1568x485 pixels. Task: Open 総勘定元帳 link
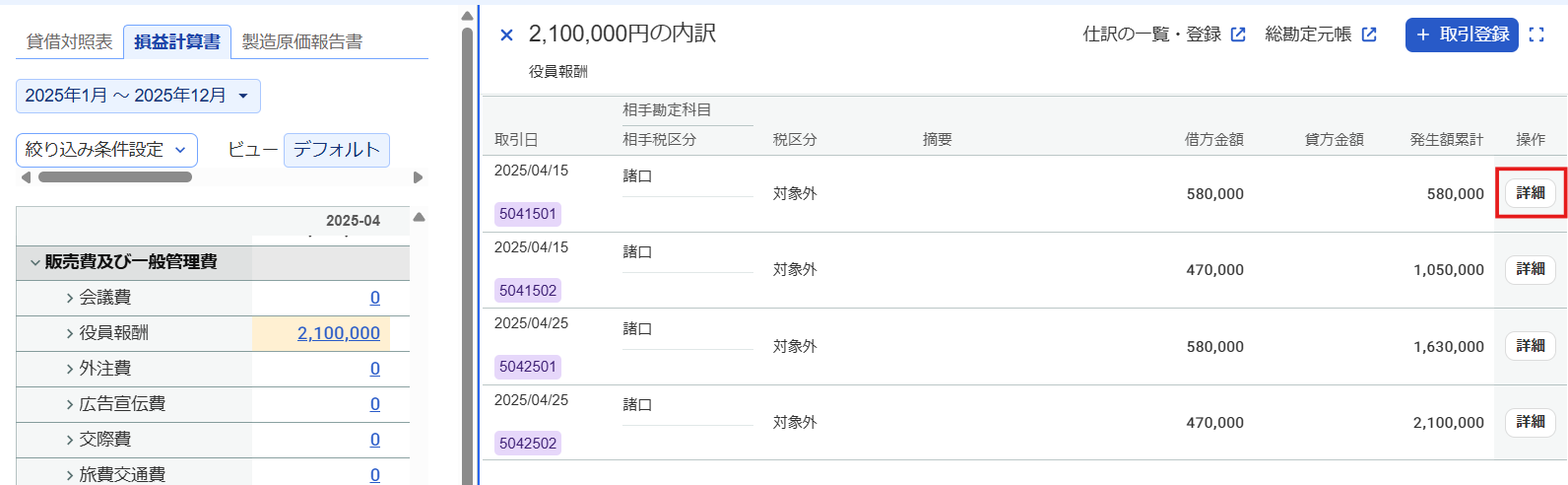1308,35
